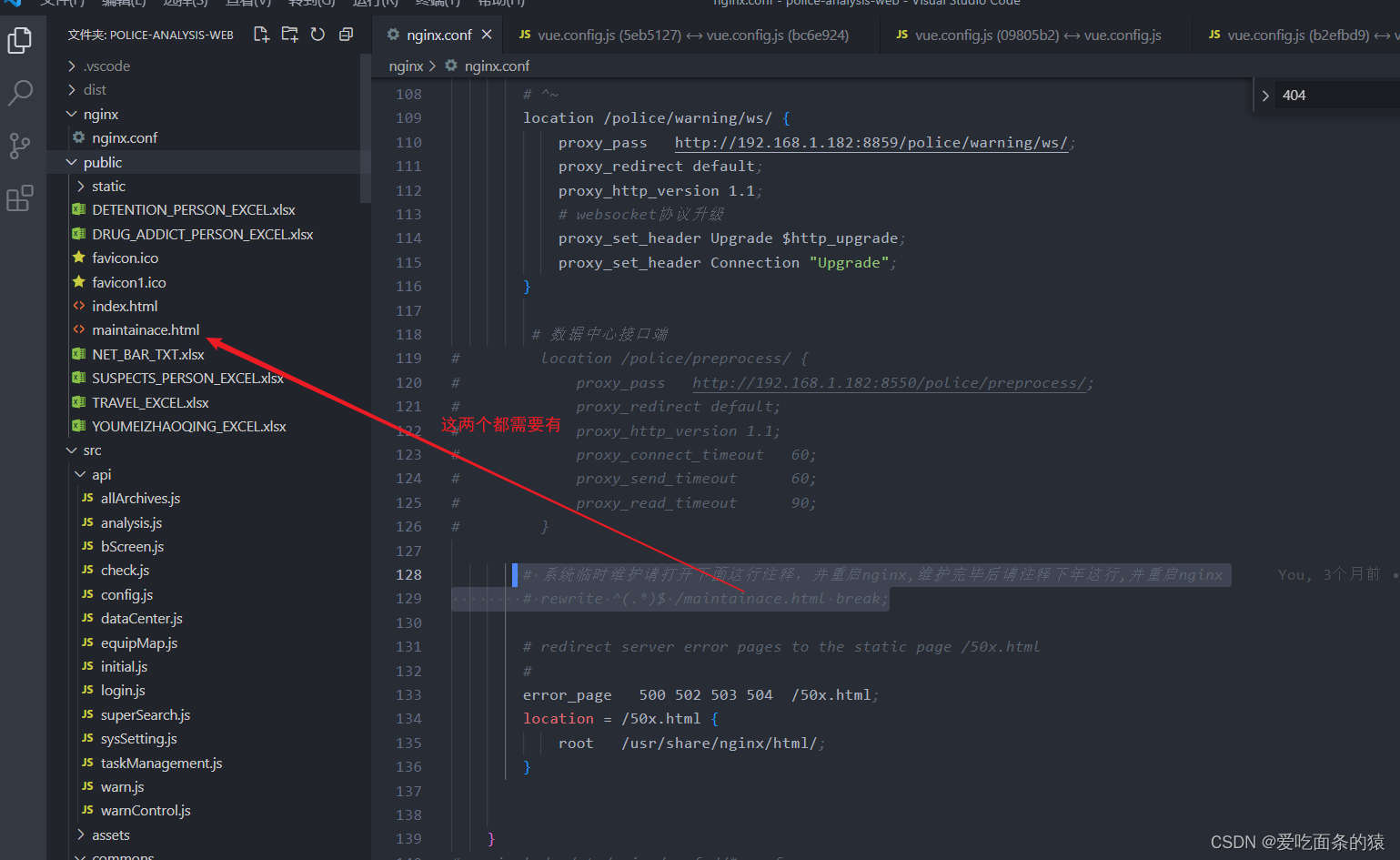1400x860 pixels.
Task: Expand the dist folder
Action: click(95, 89)
